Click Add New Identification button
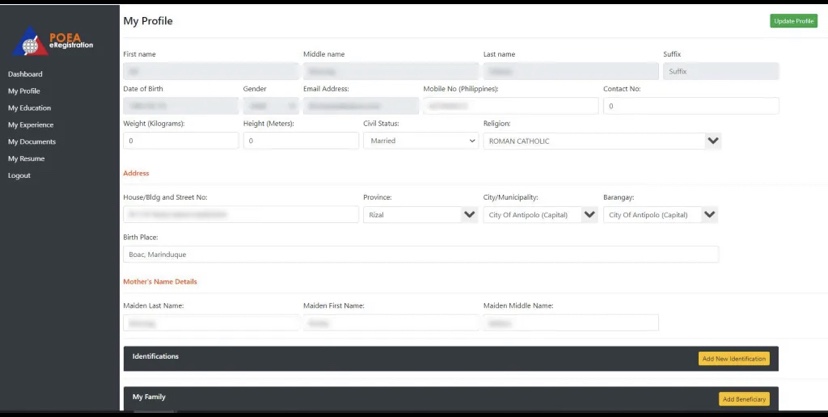828x417 pixels. [733, 358]
